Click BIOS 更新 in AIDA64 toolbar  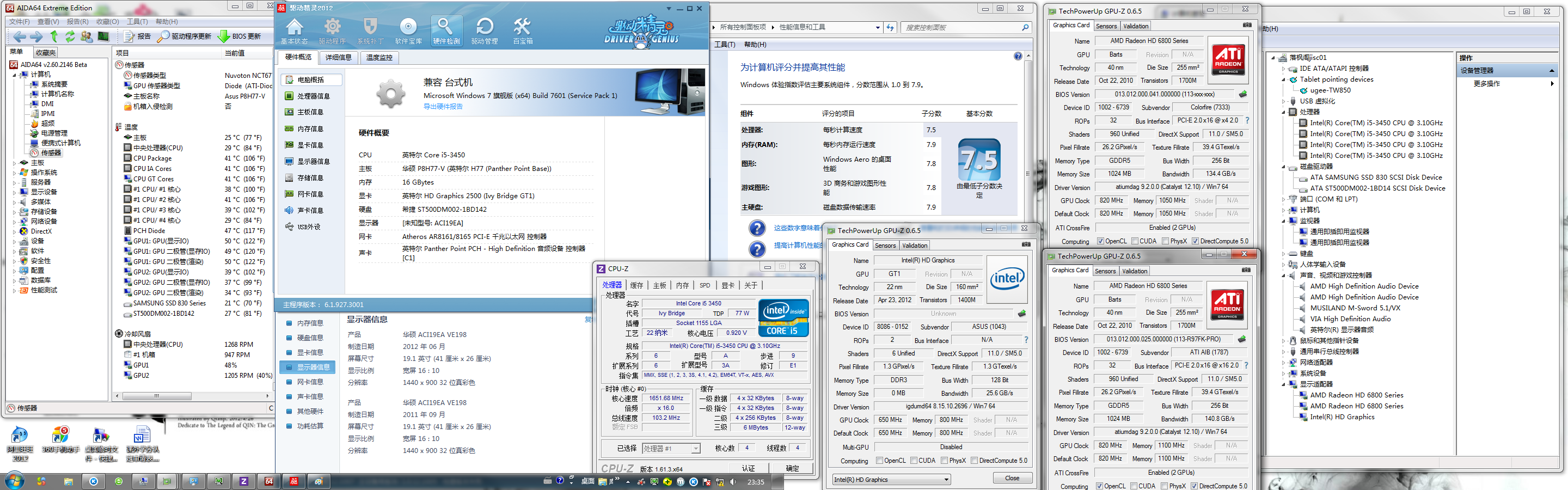239,36
